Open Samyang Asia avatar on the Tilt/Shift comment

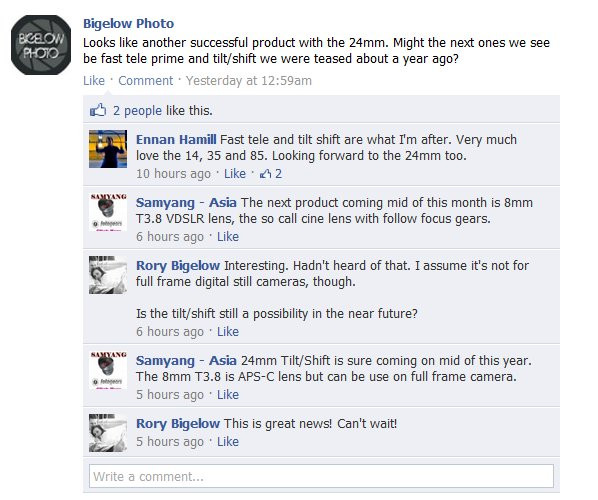(x=108, y=370)
